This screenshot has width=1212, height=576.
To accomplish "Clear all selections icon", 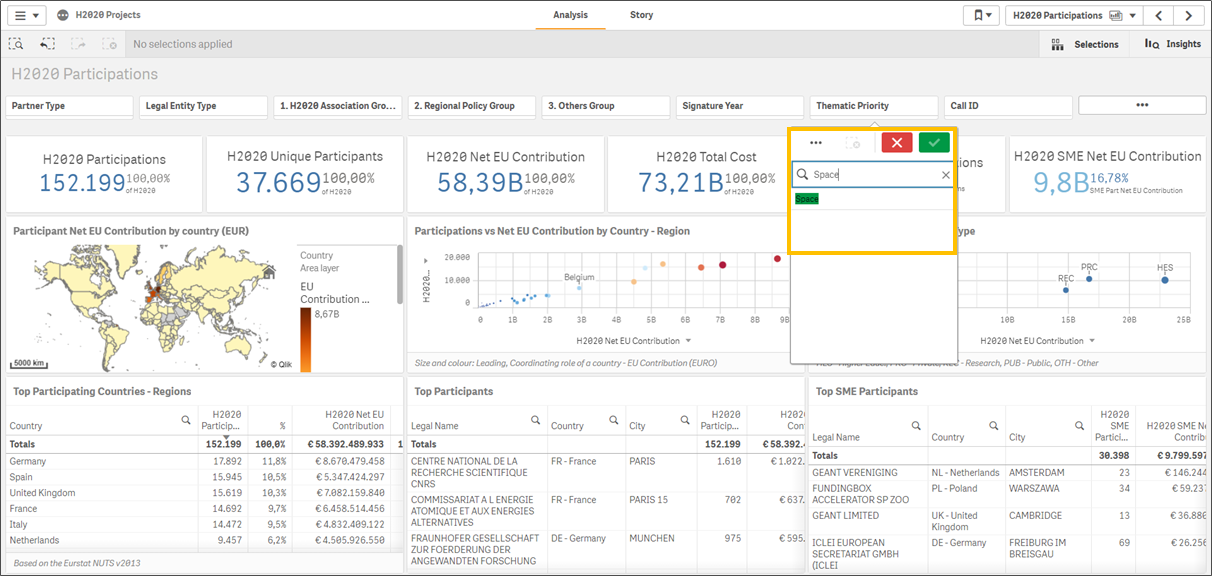I will click(x=109, y=44).
